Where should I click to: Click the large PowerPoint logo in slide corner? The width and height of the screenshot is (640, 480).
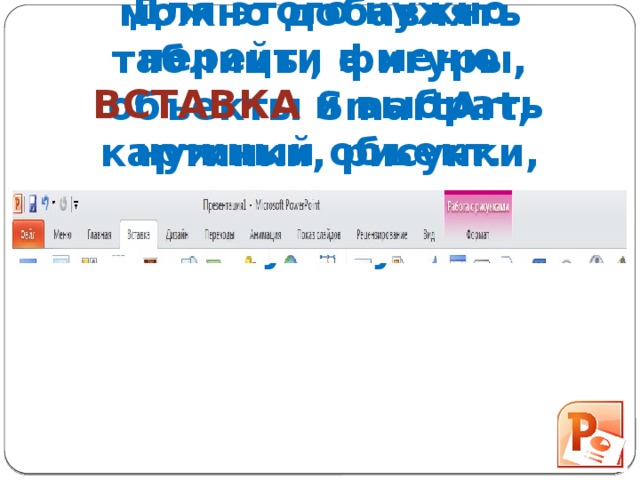pyautogui.click(x=591, y=434)
